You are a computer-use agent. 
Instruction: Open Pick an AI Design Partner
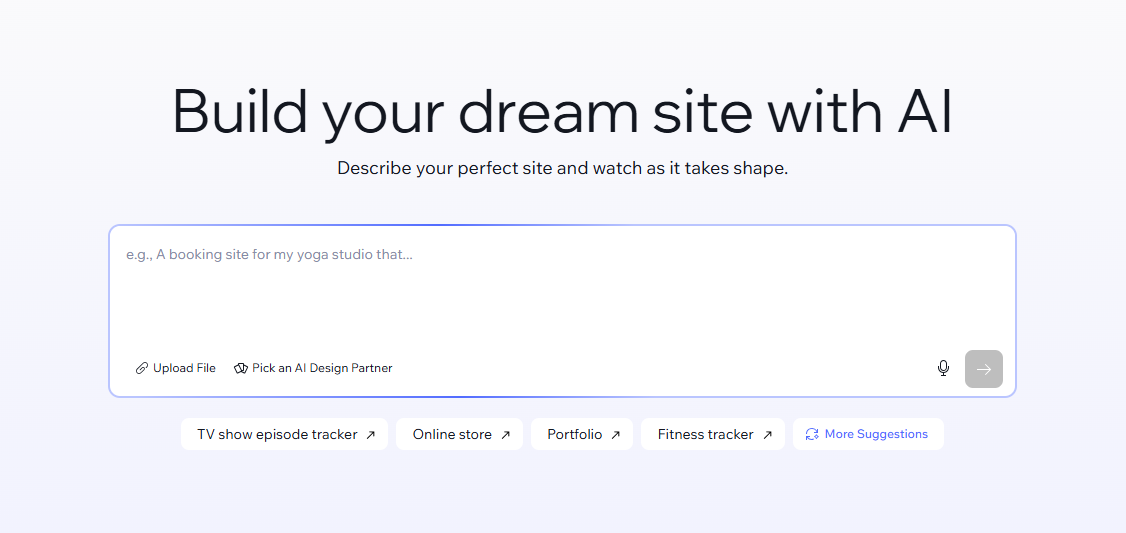[x=313, y=369]
